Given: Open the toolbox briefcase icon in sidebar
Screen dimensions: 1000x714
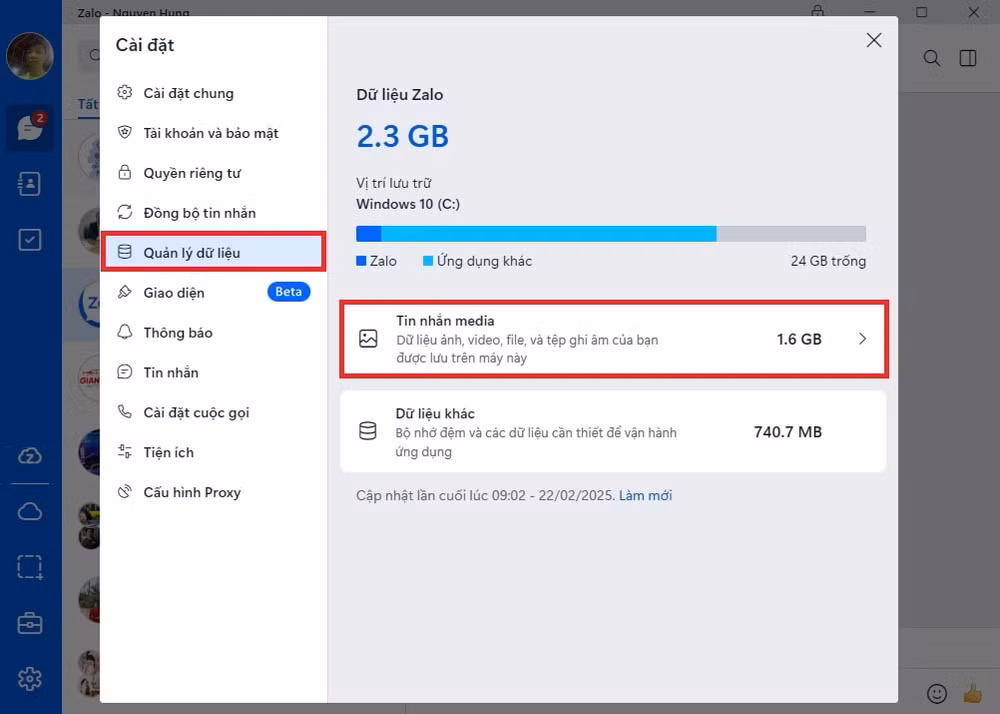Looking at the screenshot, I should tap(29, 623).
